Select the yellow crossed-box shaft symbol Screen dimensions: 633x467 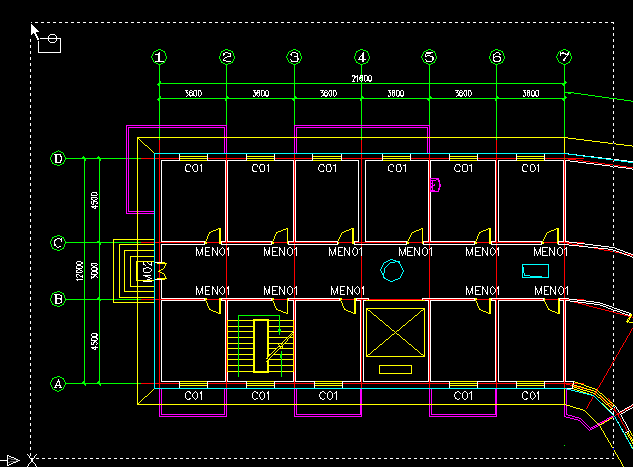[x=395, y=332]
